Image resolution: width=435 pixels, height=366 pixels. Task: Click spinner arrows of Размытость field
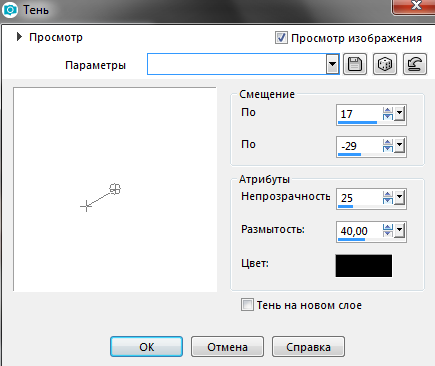(x=388, y=231)
